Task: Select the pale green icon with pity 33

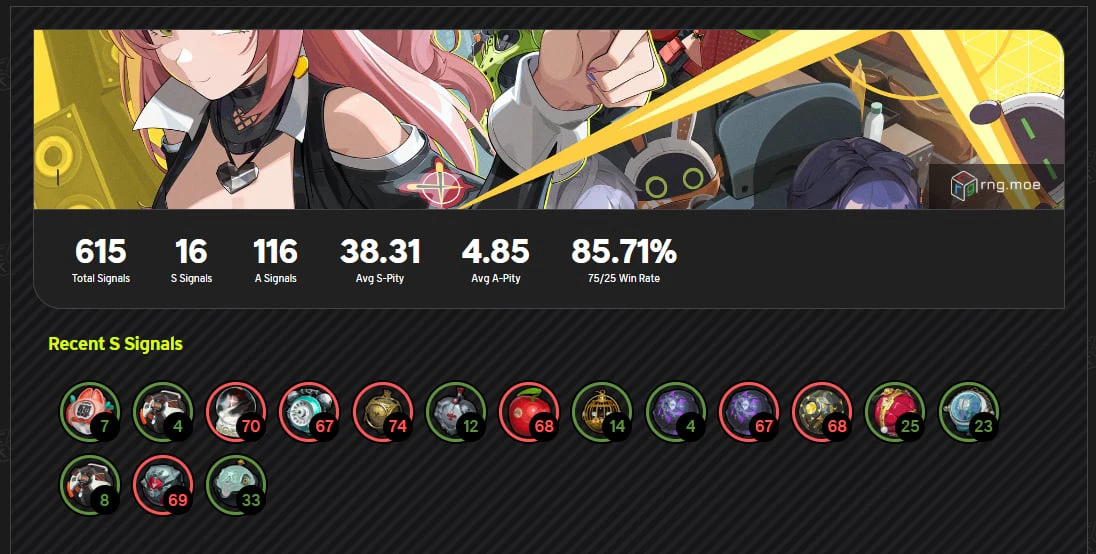Action: (x=236, y=485)
